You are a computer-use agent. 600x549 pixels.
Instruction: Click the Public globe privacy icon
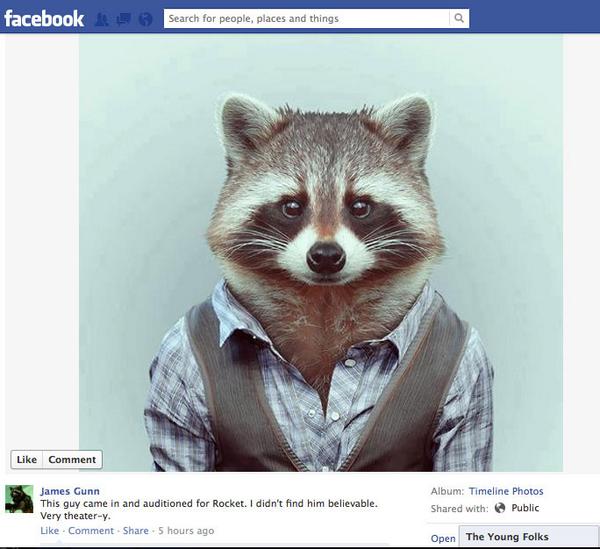click(x=500, y=508)
